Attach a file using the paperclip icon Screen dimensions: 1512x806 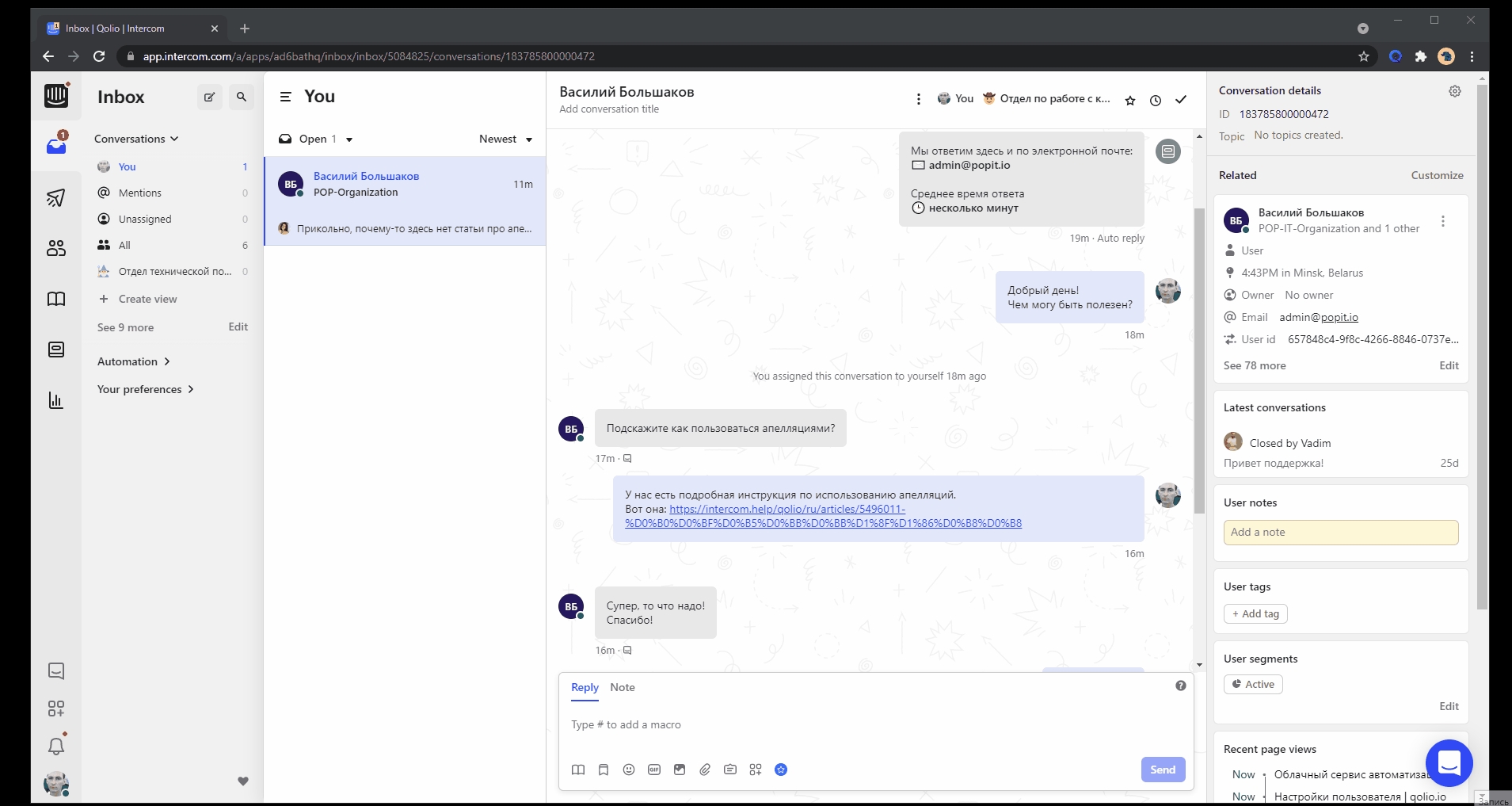(705, 770)
